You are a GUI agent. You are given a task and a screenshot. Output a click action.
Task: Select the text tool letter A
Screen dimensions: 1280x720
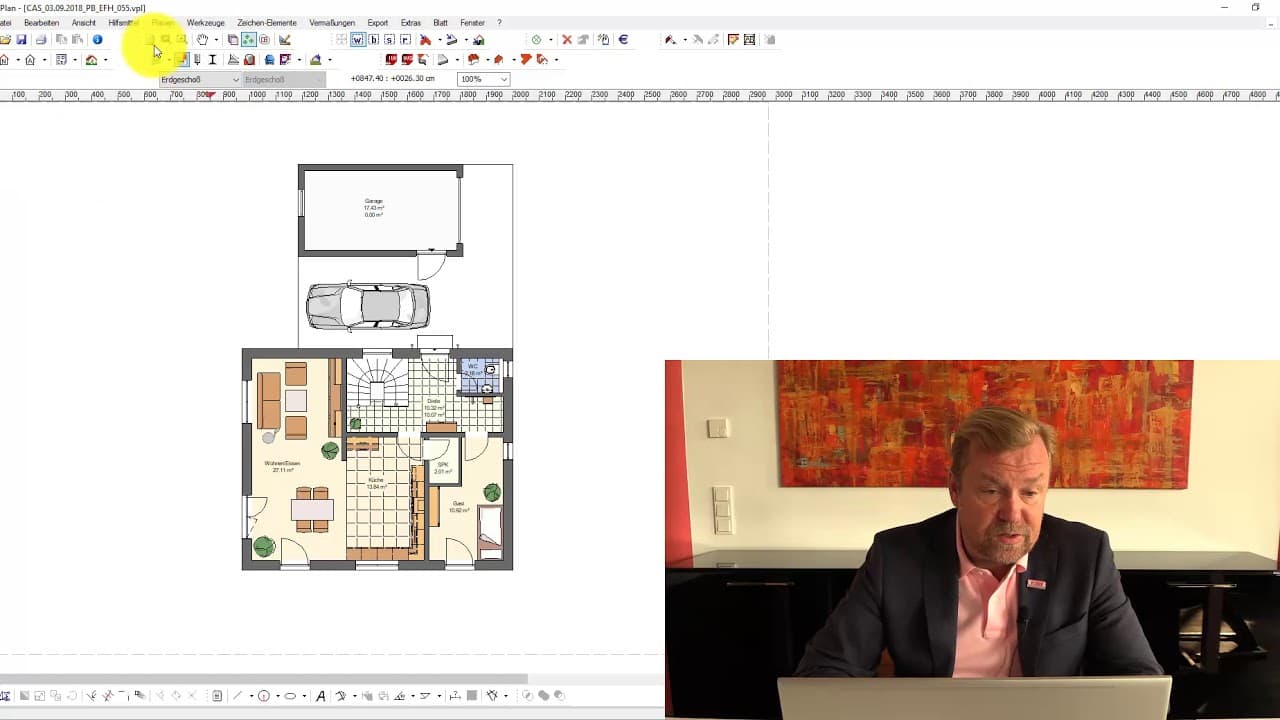pos(320,696)
